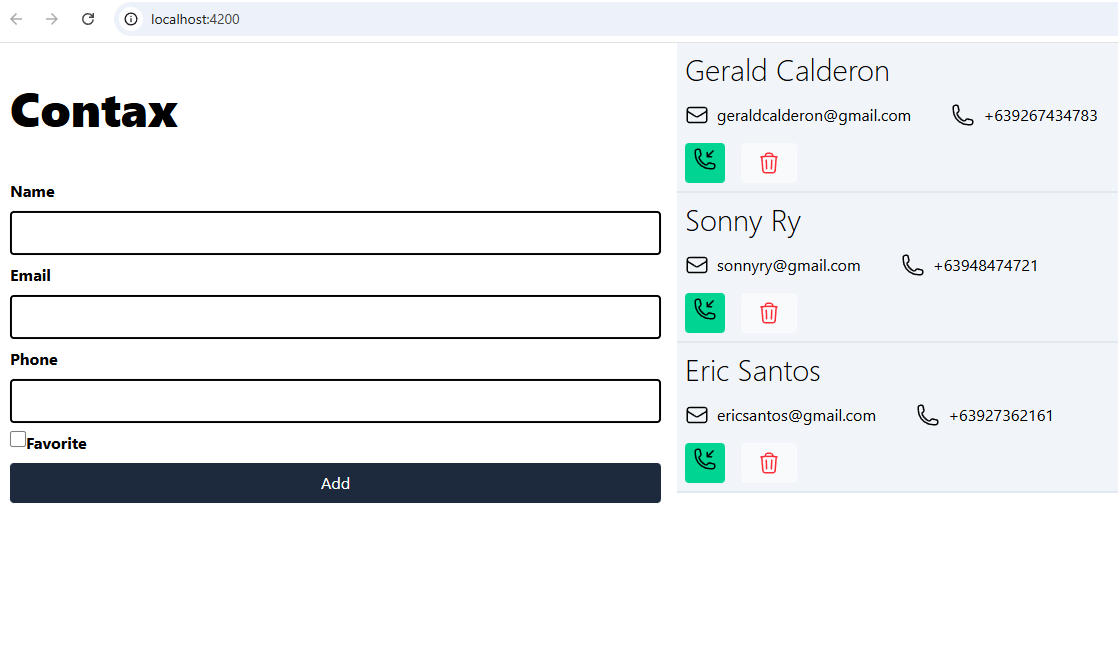Click the ericsantos@gmail.com email text
Image resolution: width=1118 pixels, height=658 pixels.
796,416
